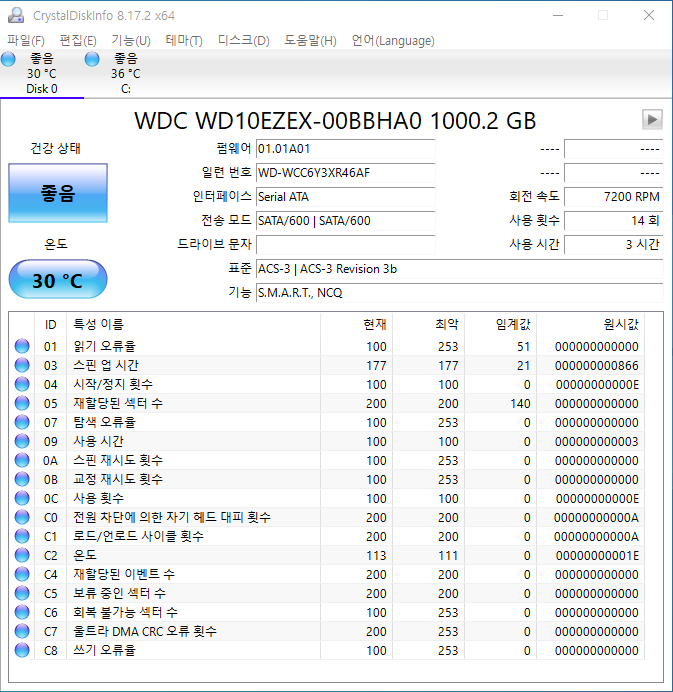Click the interface field Serial ATA
The image size is (673, 692).
[x=346, y=196]
